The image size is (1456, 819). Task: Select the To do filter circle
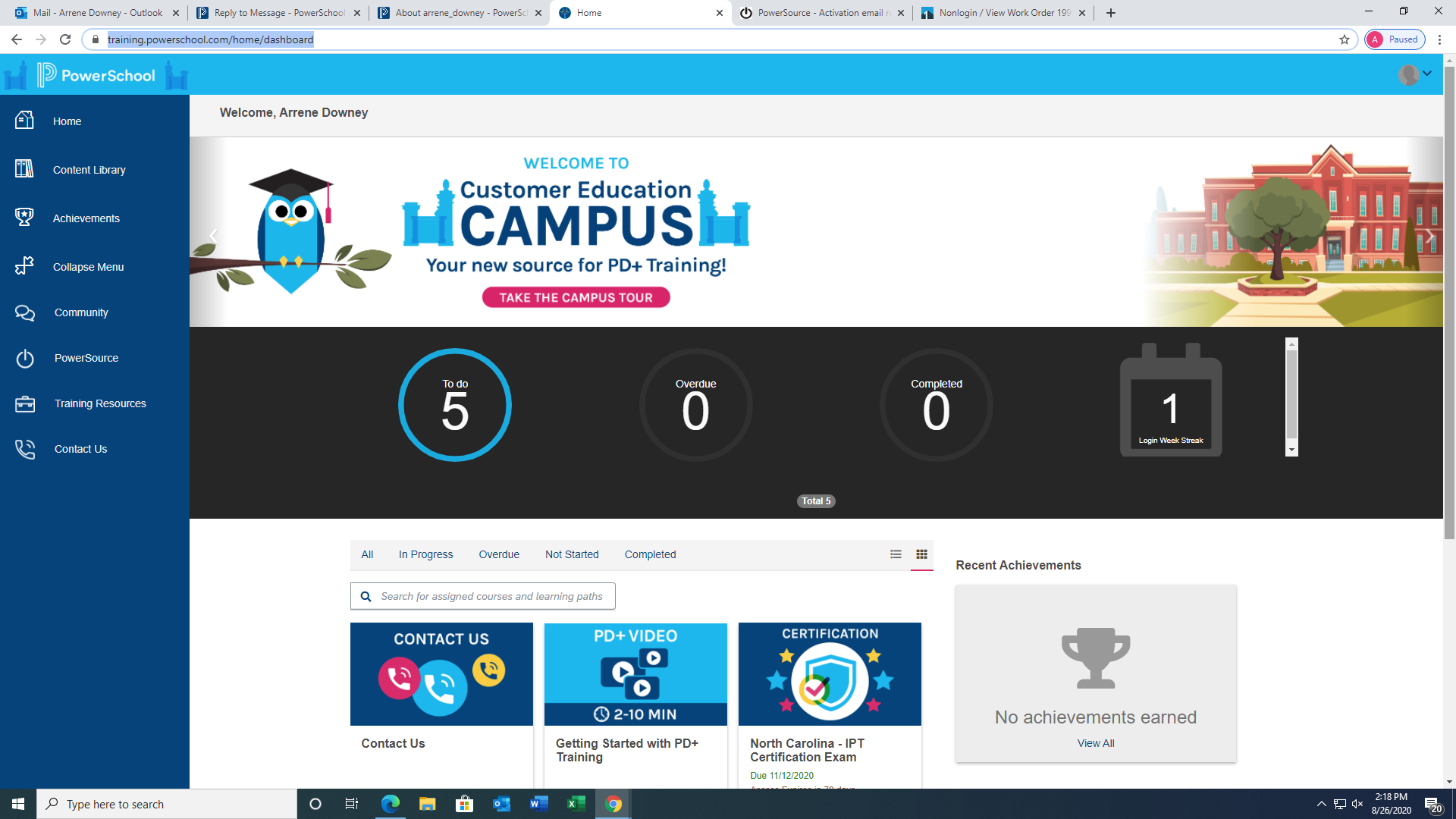(454, 405)
